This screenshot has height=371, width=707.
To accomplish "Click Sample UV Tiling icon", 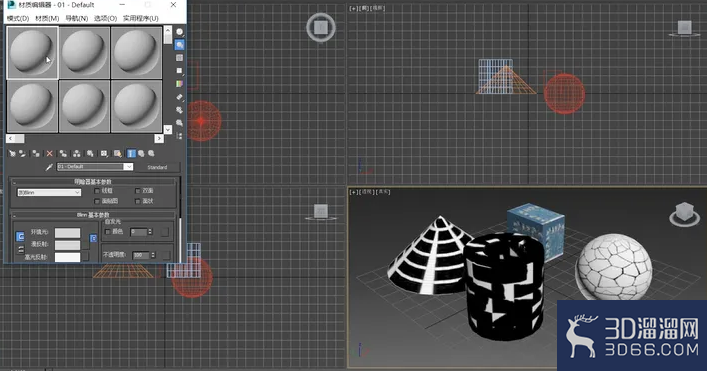I will coord(179,71).
